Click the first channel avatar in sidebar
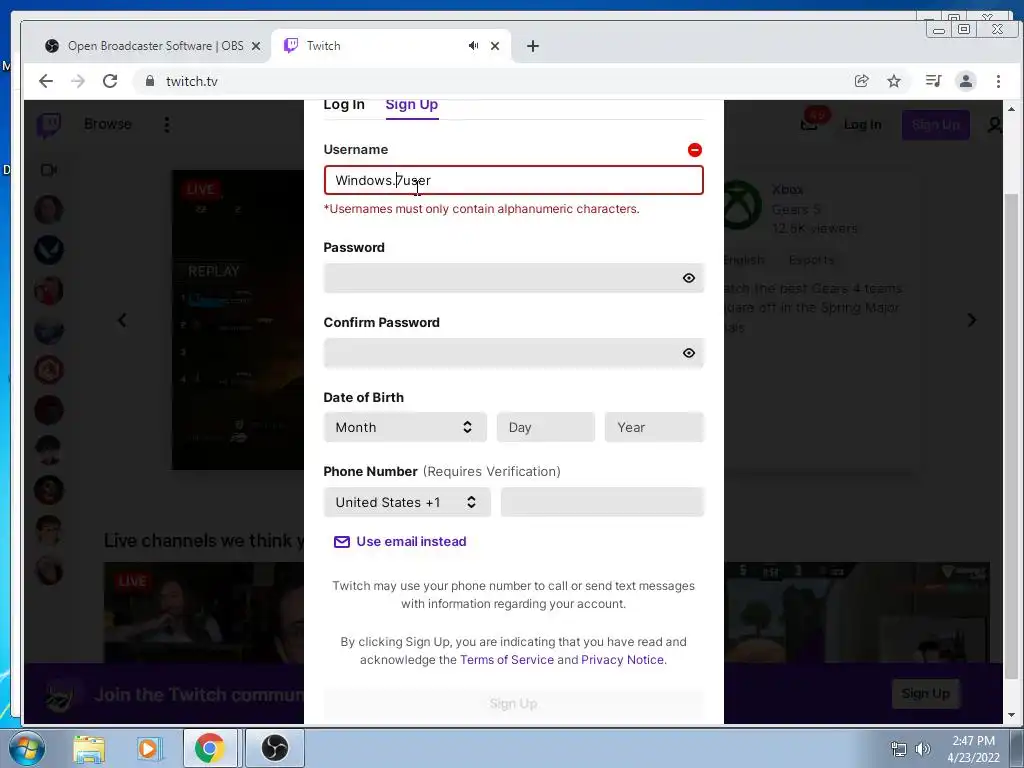This screenshot has width=1024, height=768. [49, 210]
